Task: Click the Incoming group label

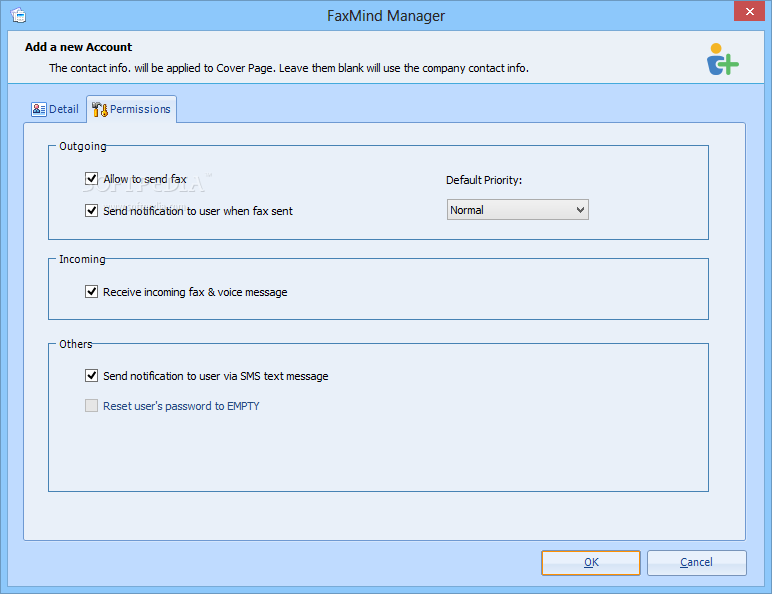Action: (x=82, y=259)
